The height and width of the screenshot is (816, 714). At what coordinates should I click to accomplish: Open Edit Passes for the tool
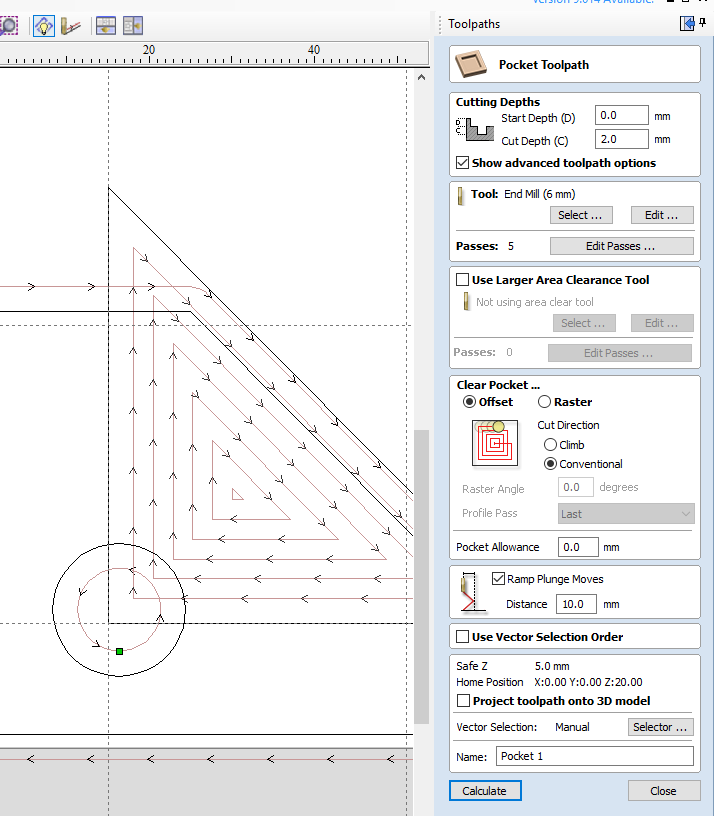(621, 246)
